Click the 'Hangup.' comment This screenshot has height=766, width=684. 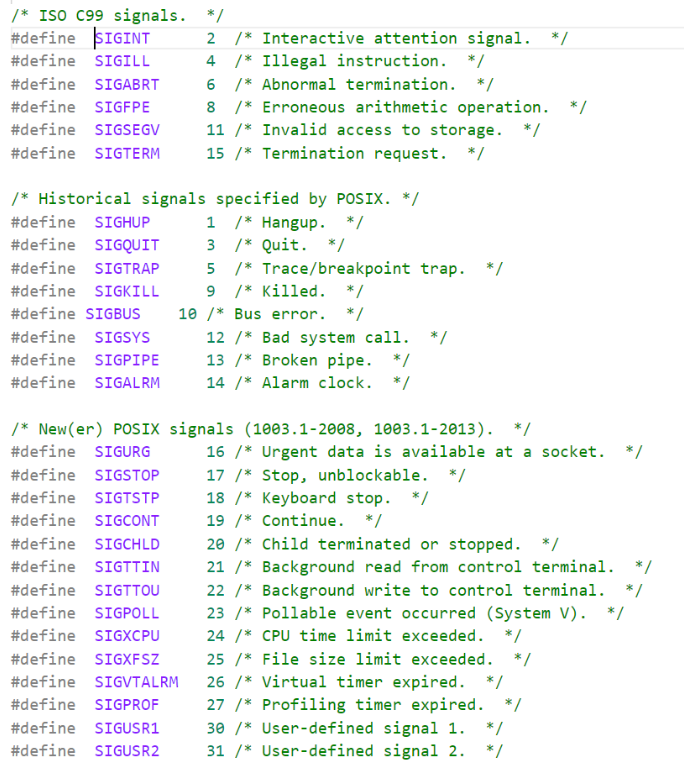tap(299, 222)
